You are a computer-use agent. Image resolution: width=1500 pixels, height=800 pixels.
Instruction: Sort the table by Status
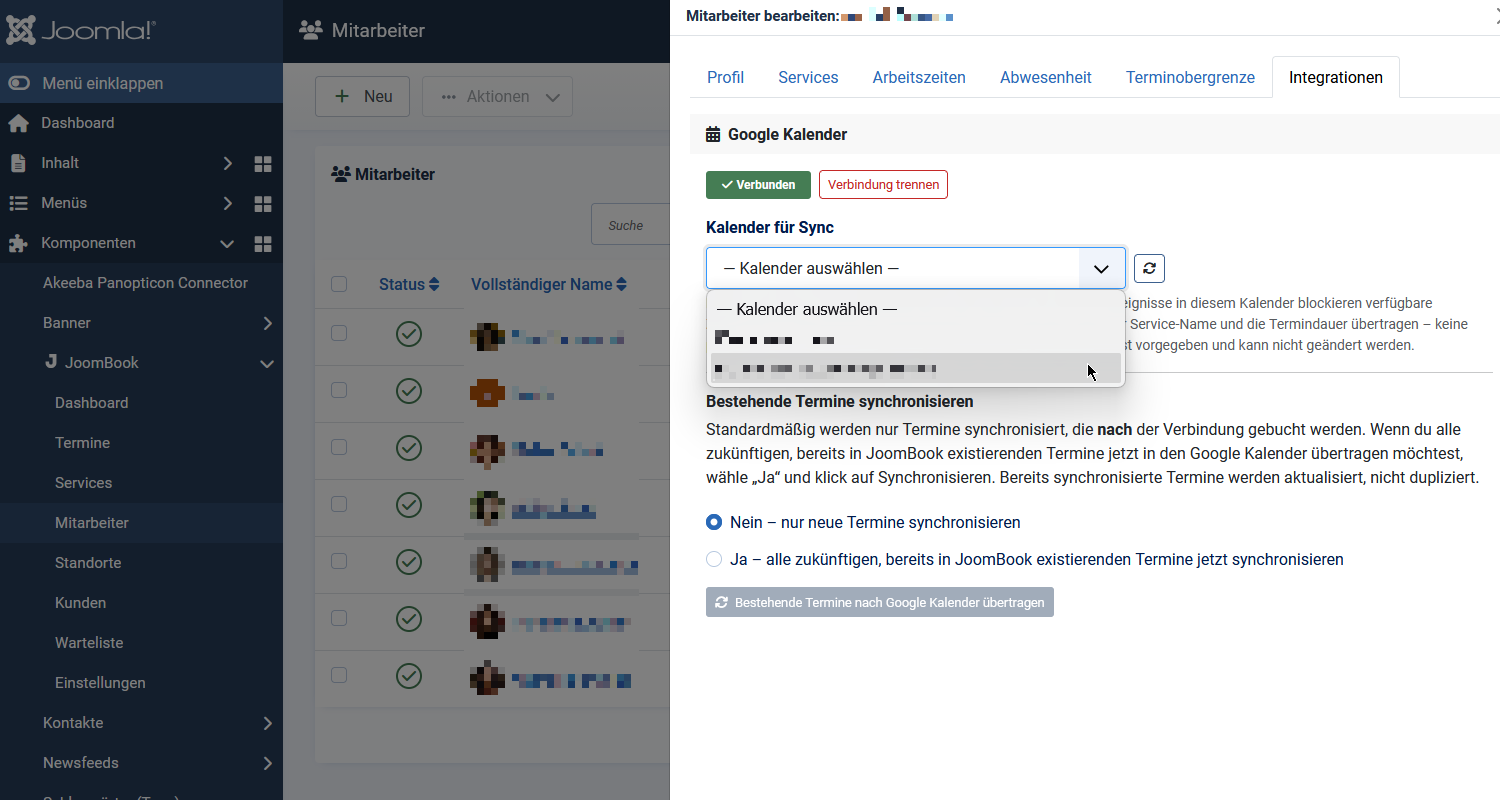tap(409, 284)
